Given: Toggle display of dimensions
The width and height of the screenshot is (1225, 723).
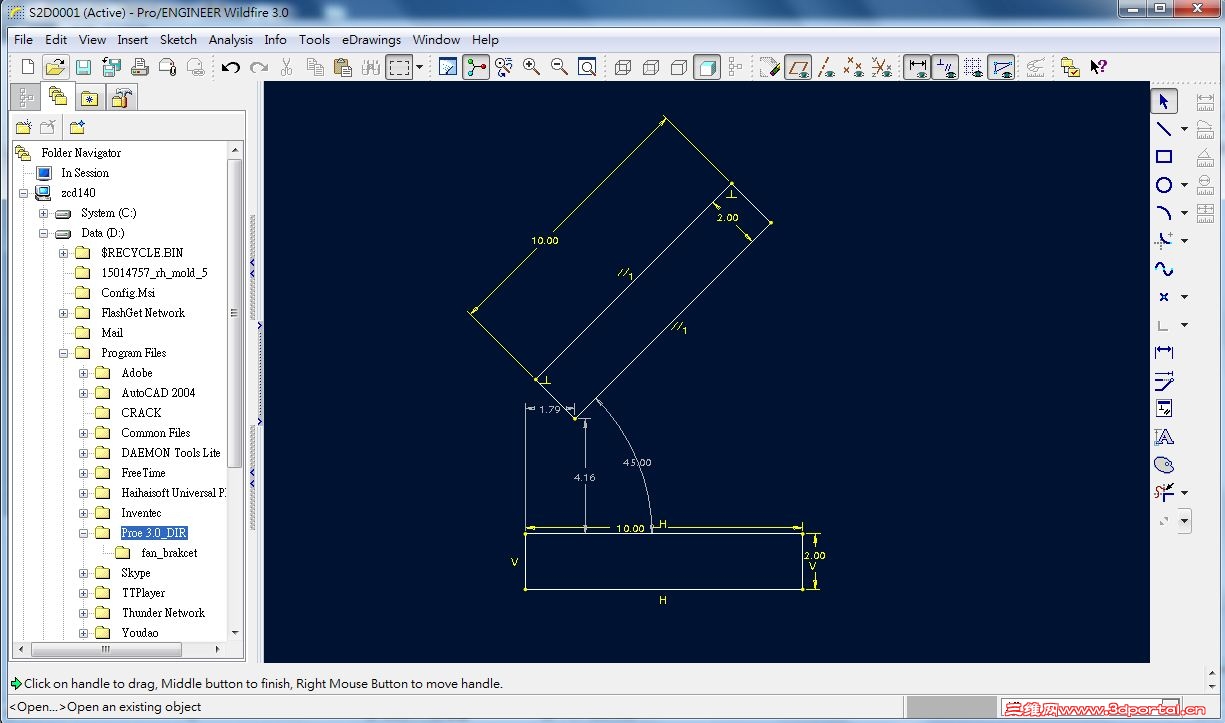Looking at the screenshot, I should pyautogui.click(x=917, y=67).
